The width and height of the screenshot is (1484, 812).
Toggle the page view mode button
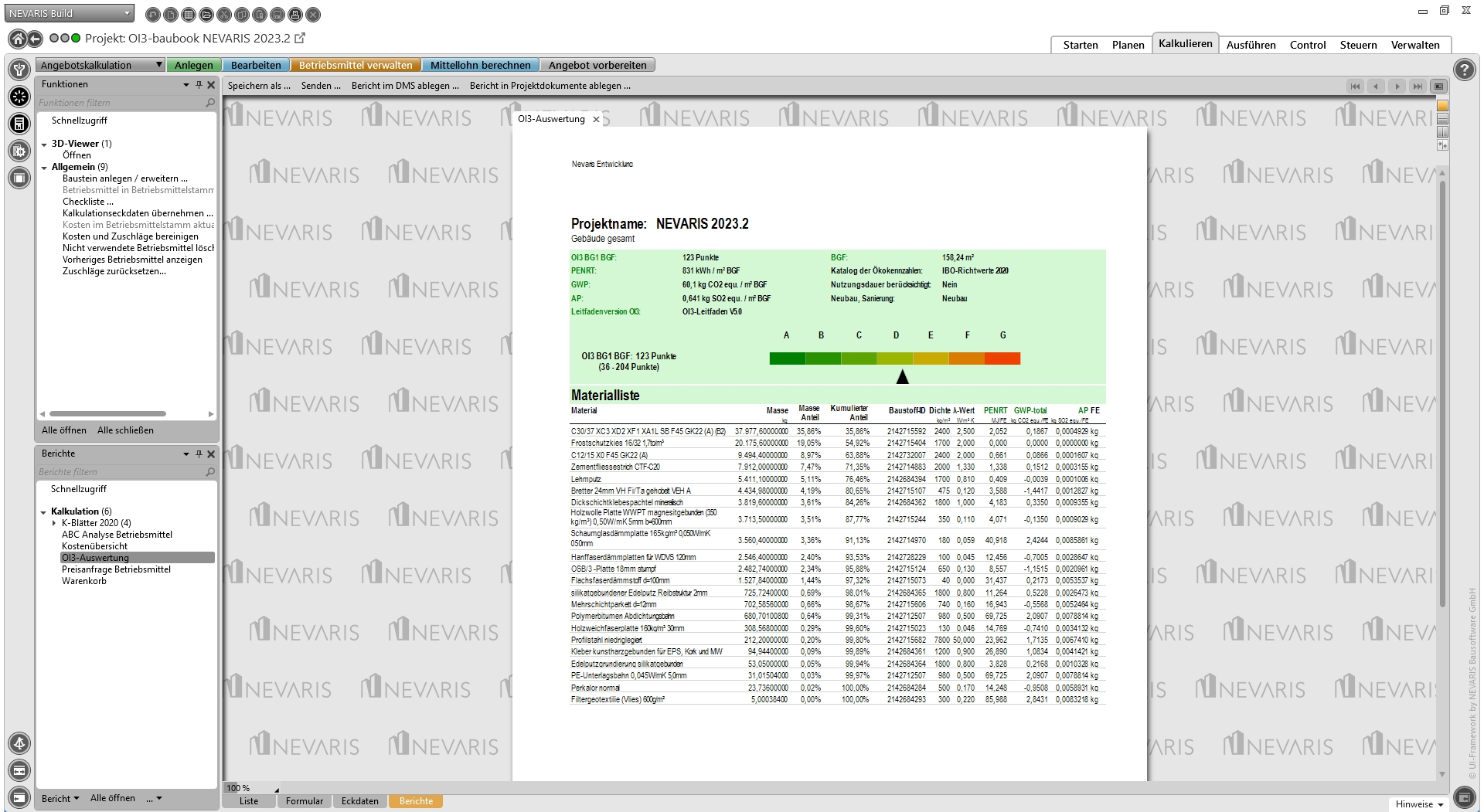click(1438, 87)
